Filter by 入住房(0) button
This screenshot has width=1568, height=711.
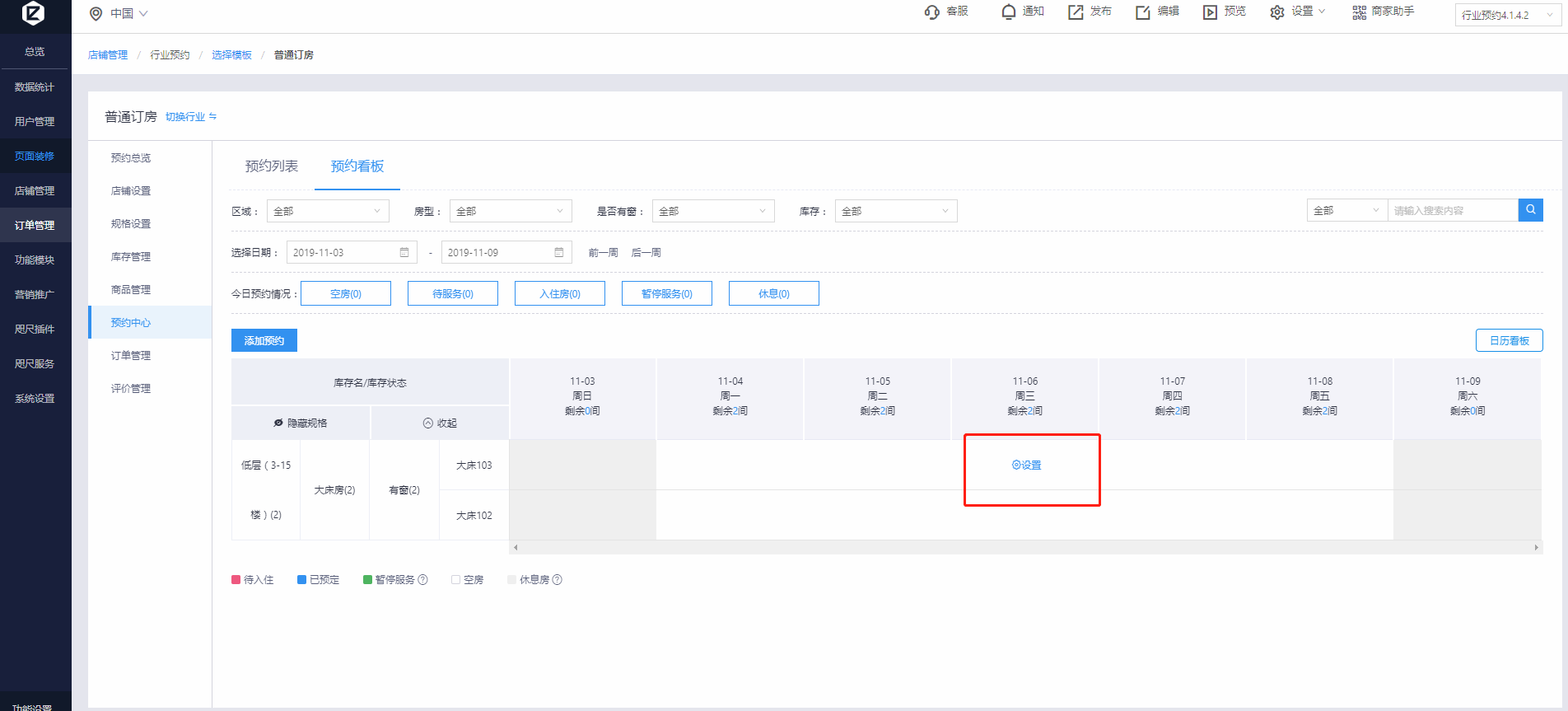pos(560,293)
